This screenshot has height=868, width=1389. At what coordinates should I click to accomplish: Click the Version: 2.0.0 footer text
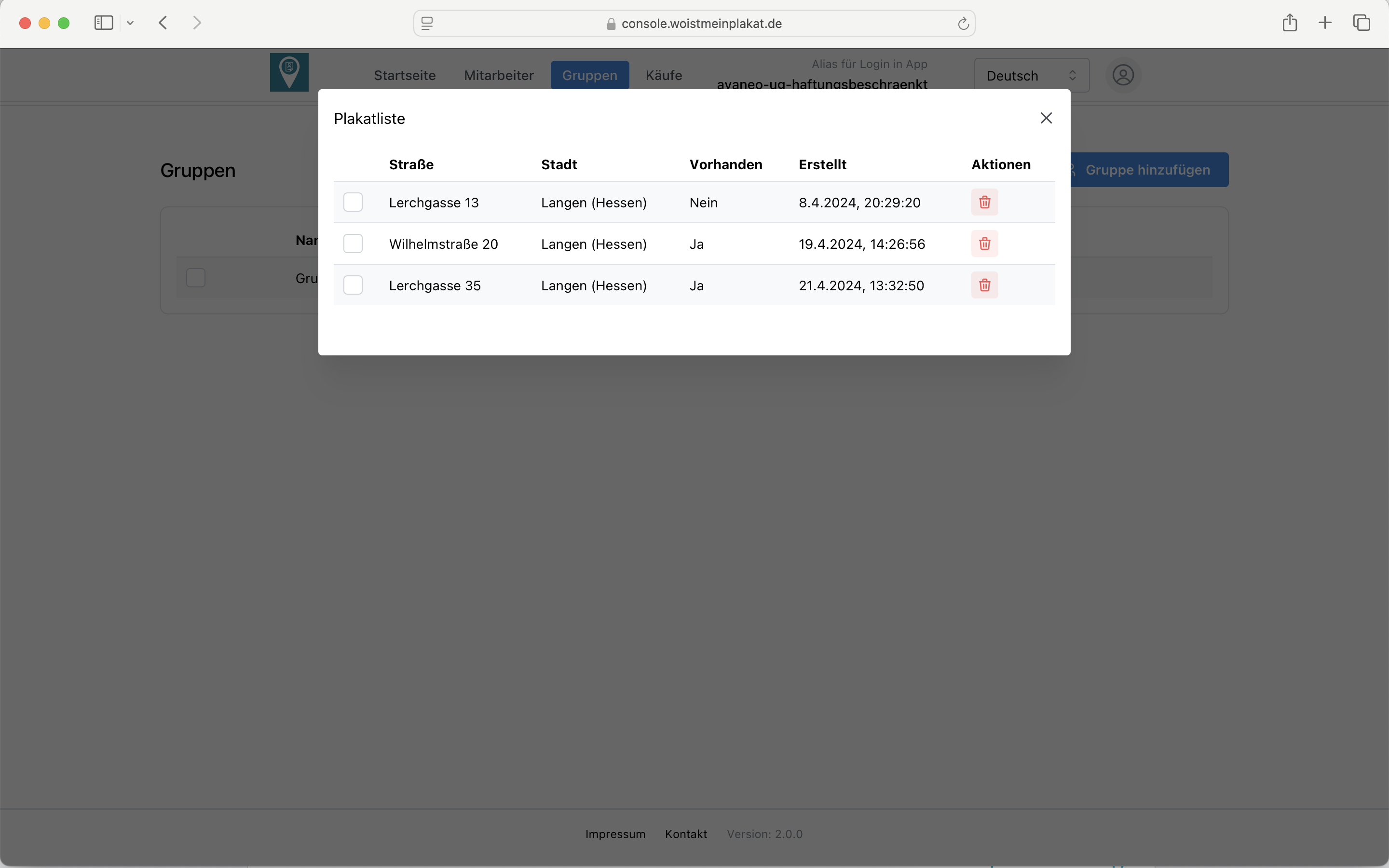[x=764, y=834]
